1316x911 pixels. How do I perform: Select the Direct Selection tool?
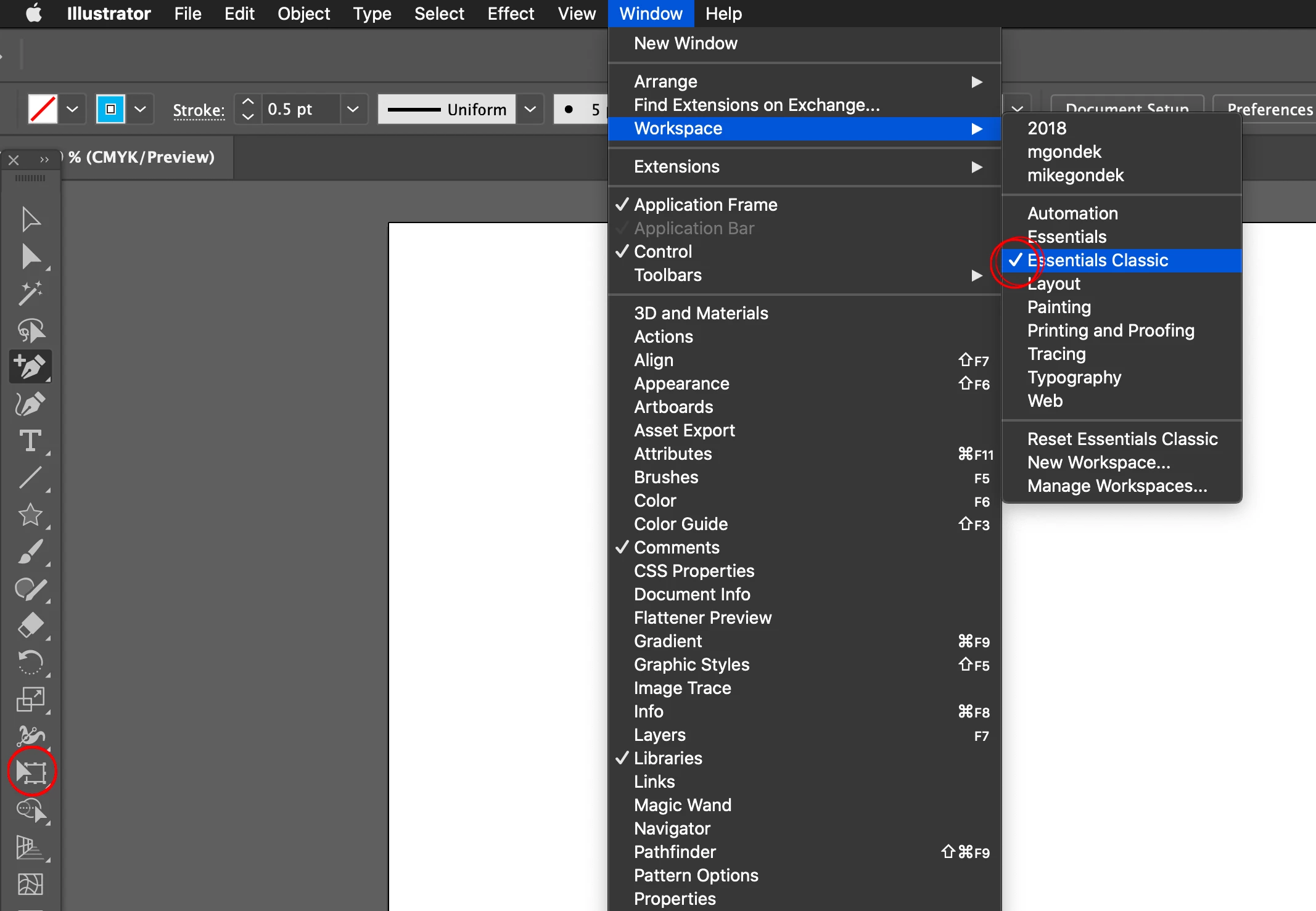tap(31, 257)
